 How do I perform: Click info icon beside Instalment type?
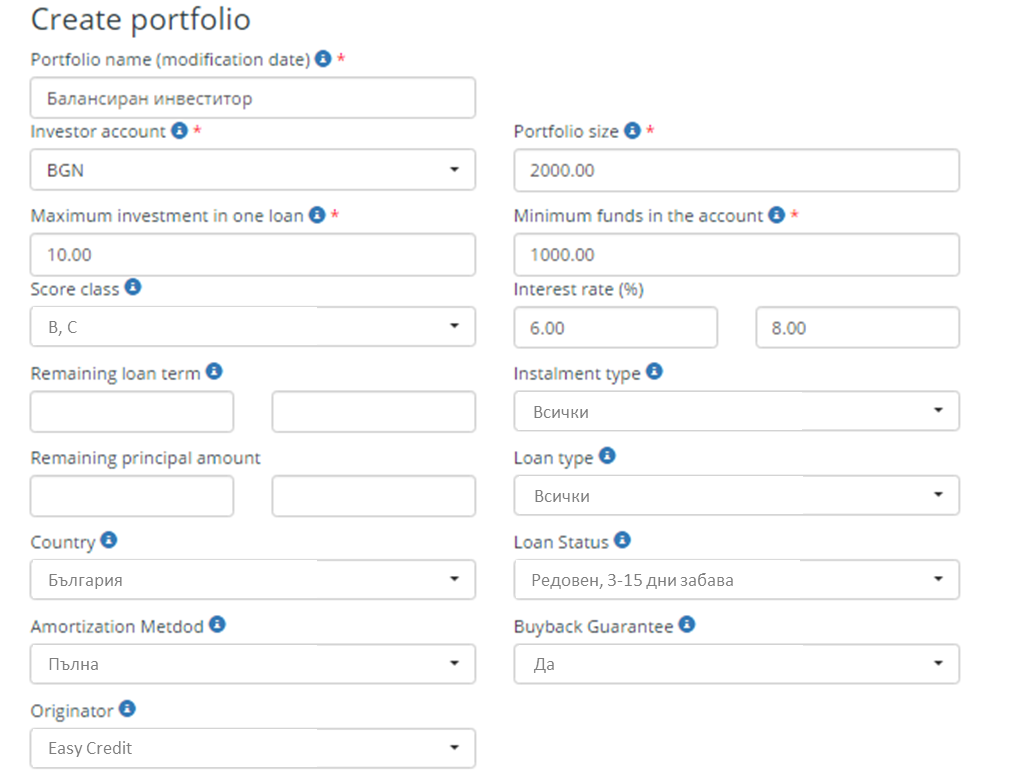coord(654,372)
